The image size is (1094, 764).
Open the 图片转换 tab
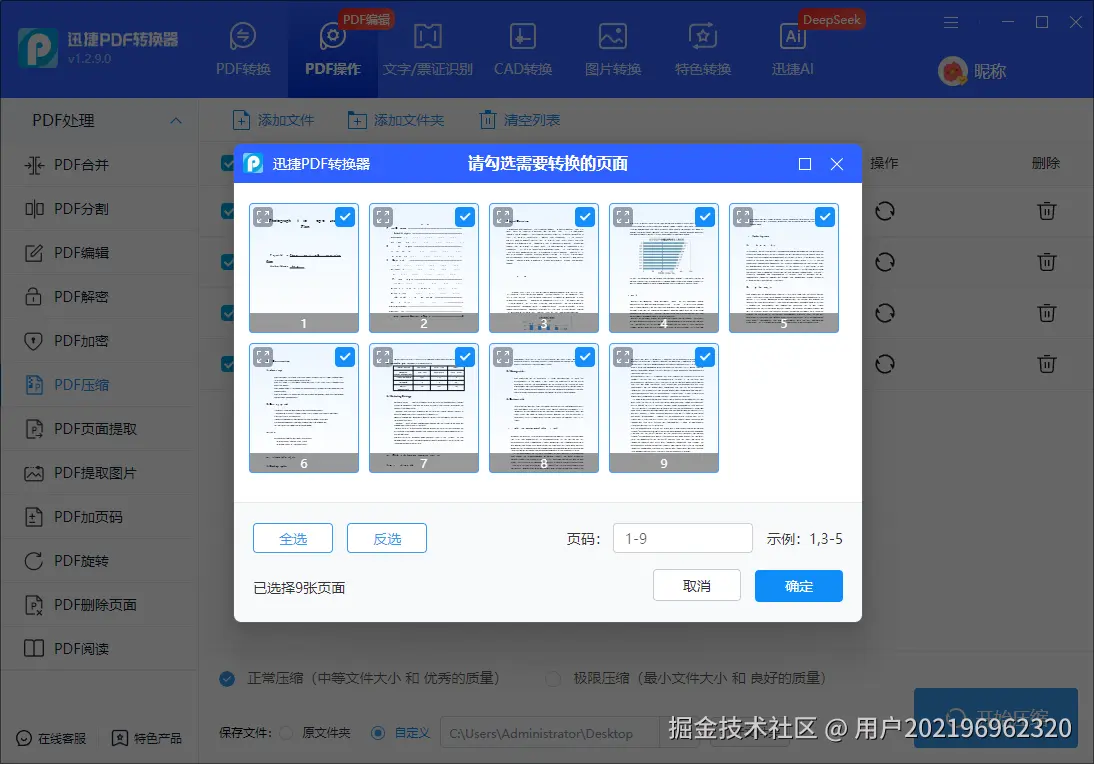(613, 49)
